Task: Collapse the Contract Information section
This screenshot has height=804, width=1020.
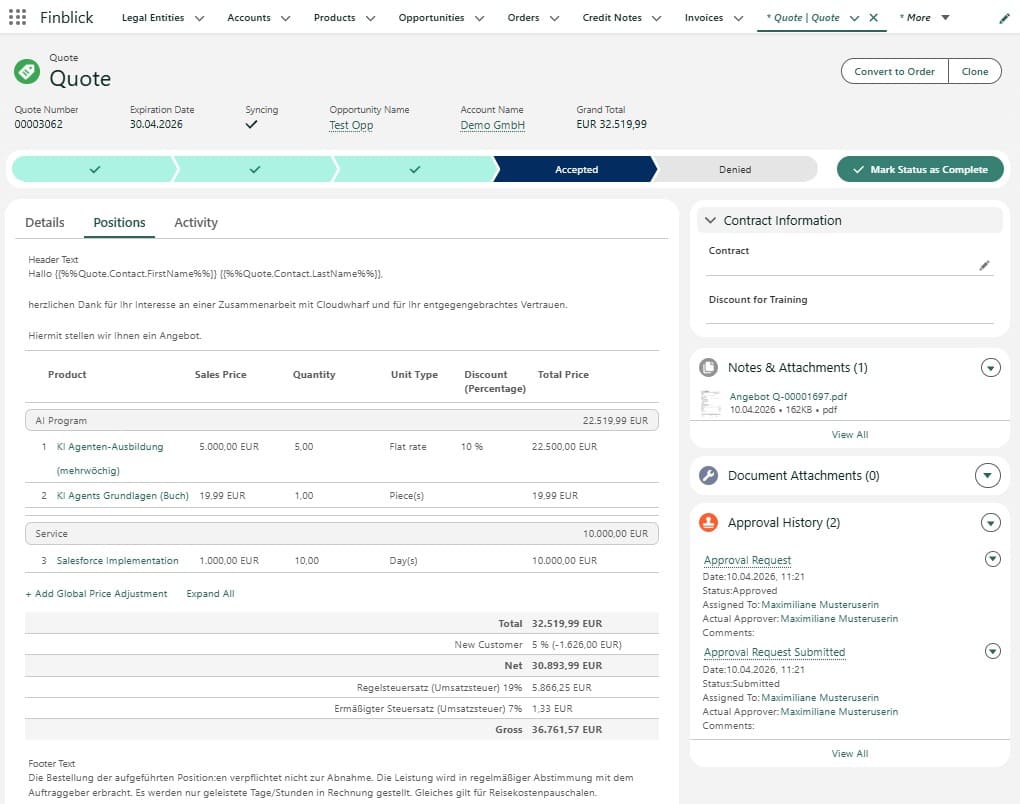Action: click(710, 221)
